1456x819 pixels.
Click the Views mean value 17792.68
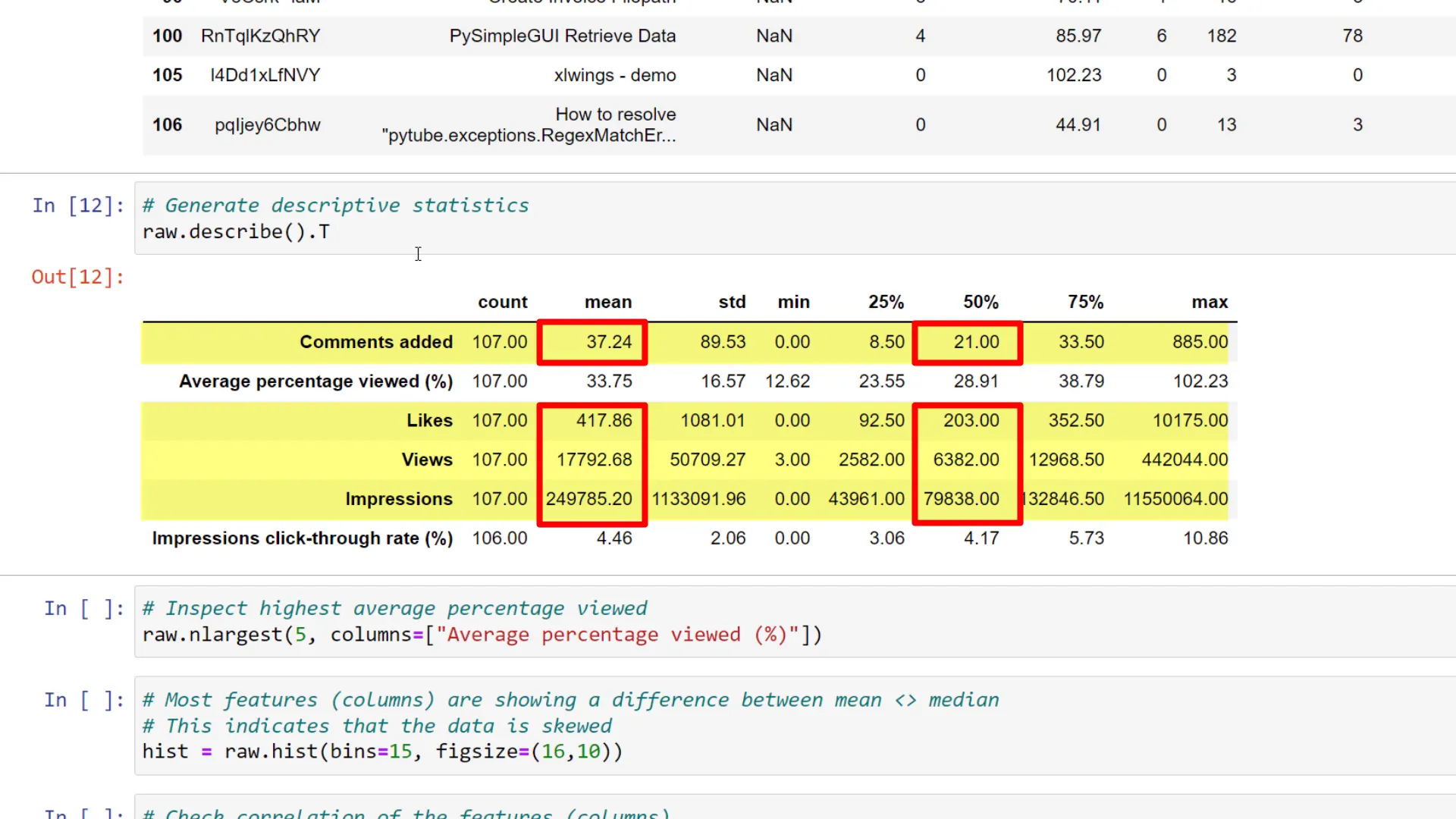pos(592,459)
